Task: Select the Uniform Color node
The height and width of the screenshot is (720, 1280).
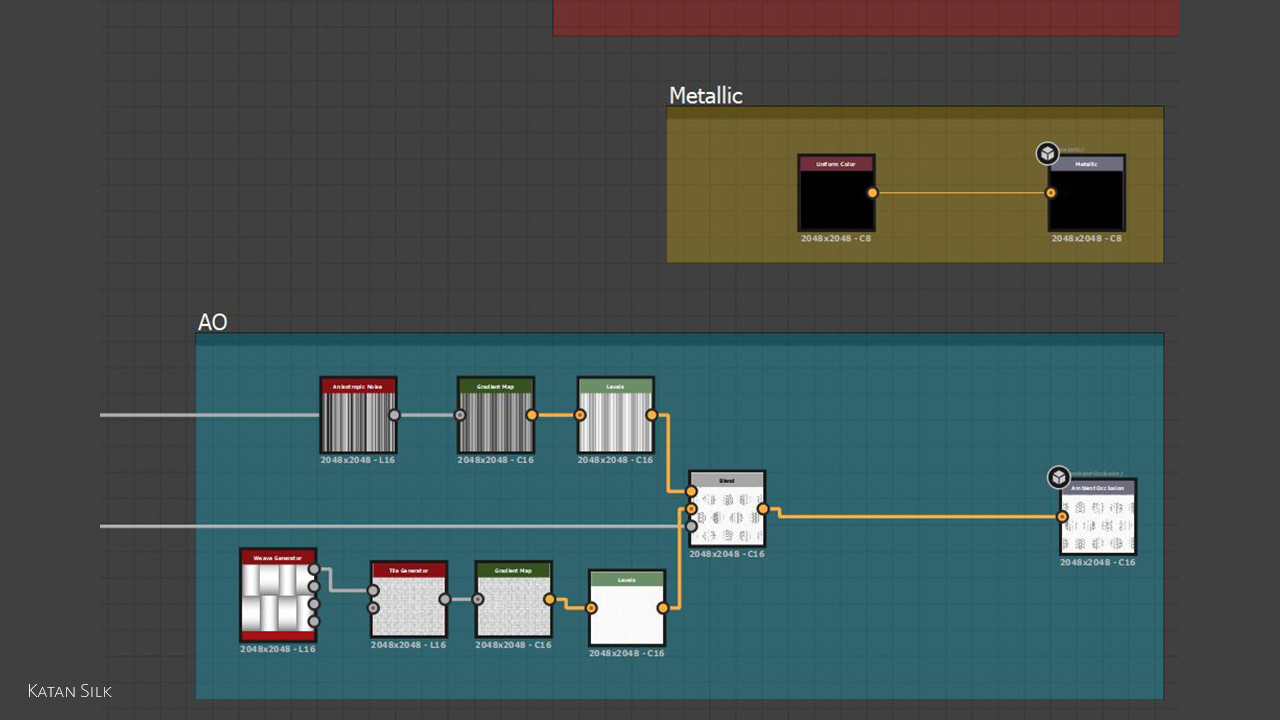Action: pos(836,193)
